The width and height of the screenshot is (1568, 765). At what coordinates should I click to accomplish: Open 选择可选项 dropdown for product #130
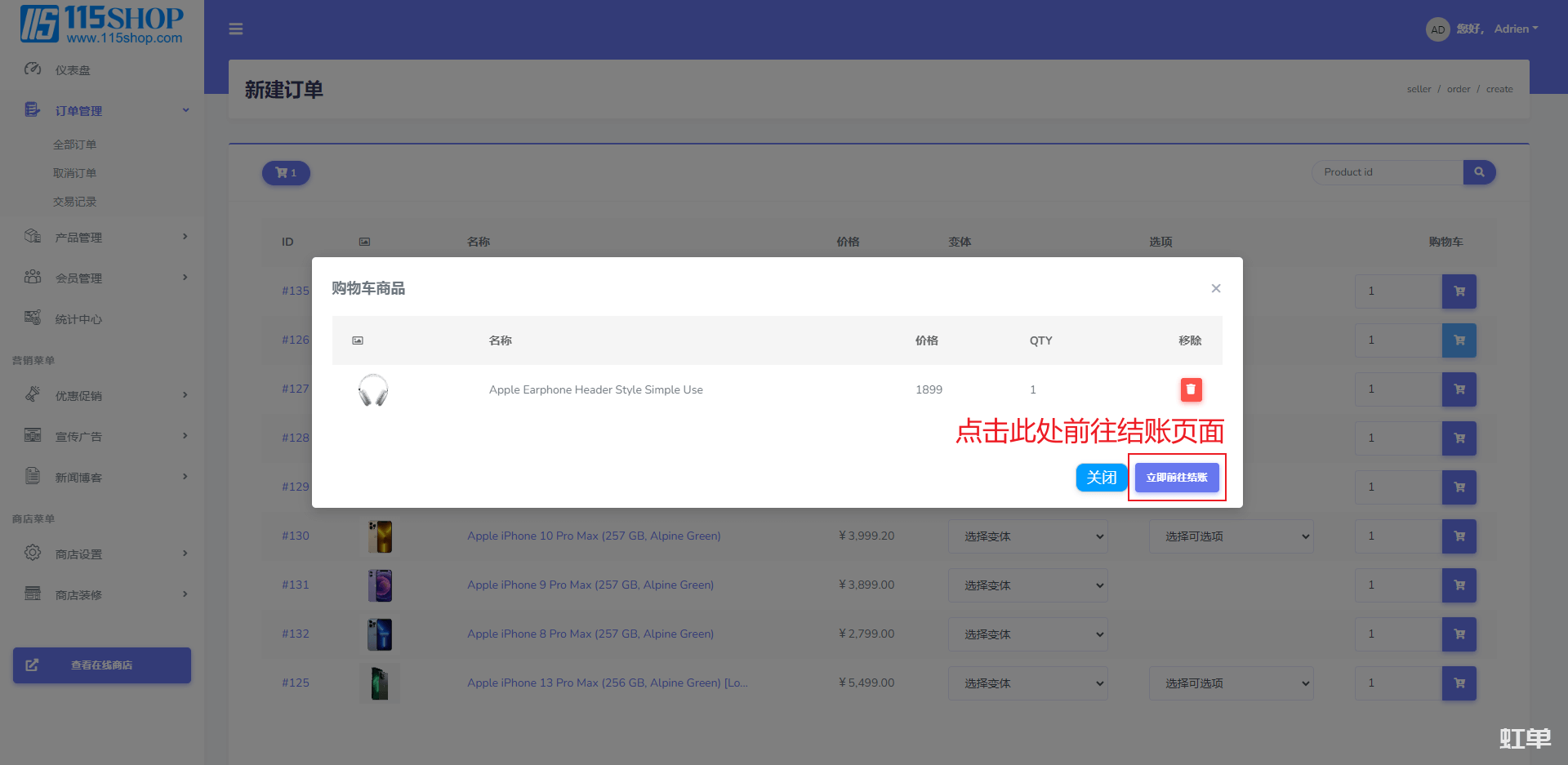pyautogui.click(x=1231, y=536)
